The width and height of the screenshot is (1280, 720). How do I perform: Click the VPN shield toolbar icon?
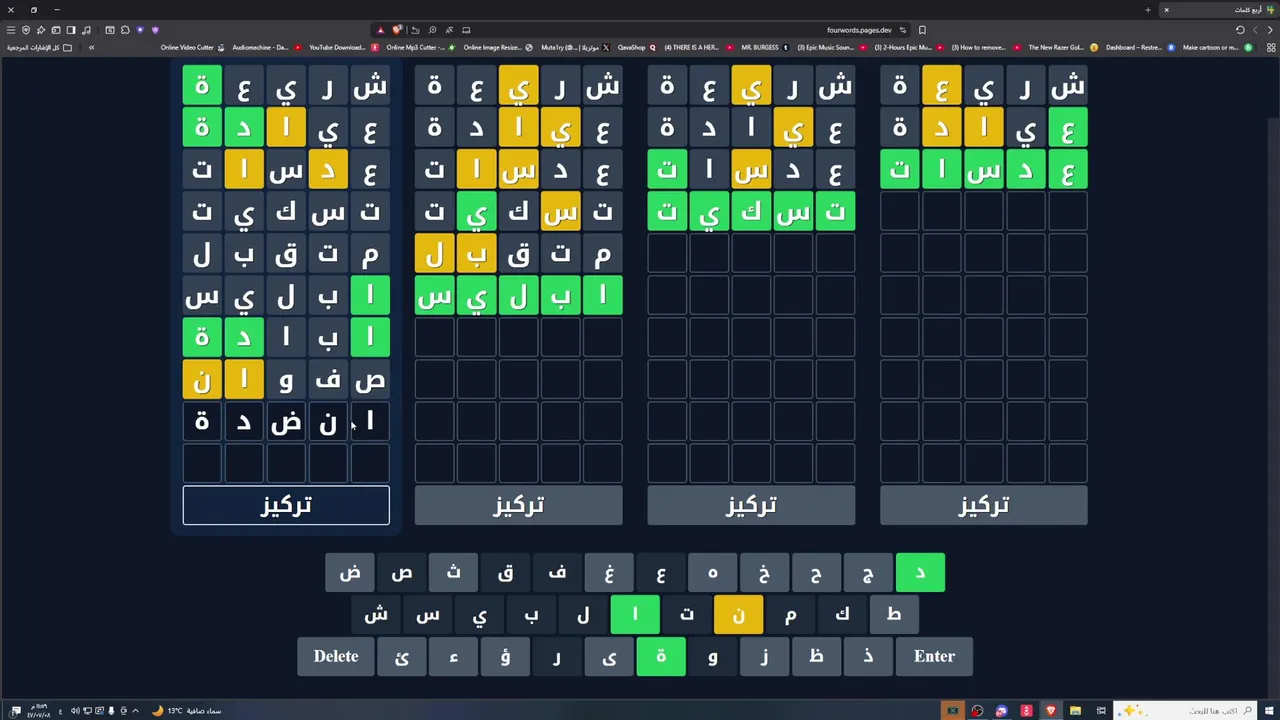(26, 30)
